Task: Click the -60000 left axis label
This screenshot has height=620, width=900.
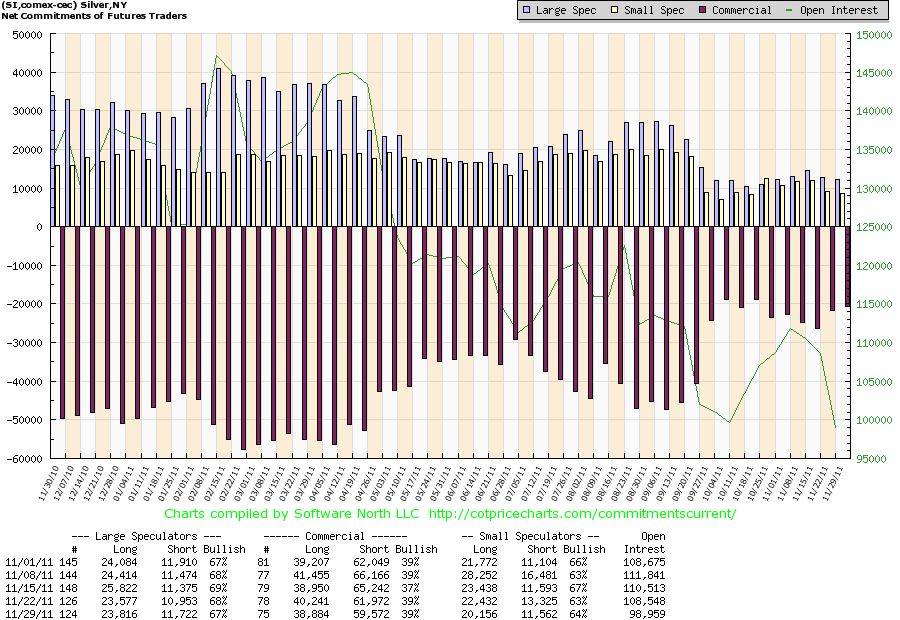Action: click(x=25, y=459)
